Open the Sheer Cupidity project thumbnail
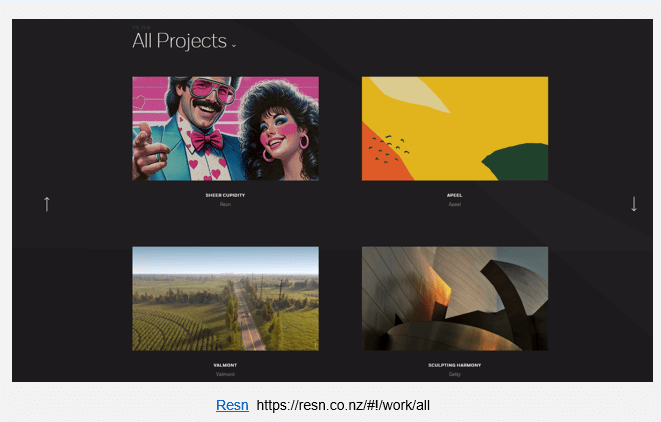661x422 pixels. tap(225, 128)
